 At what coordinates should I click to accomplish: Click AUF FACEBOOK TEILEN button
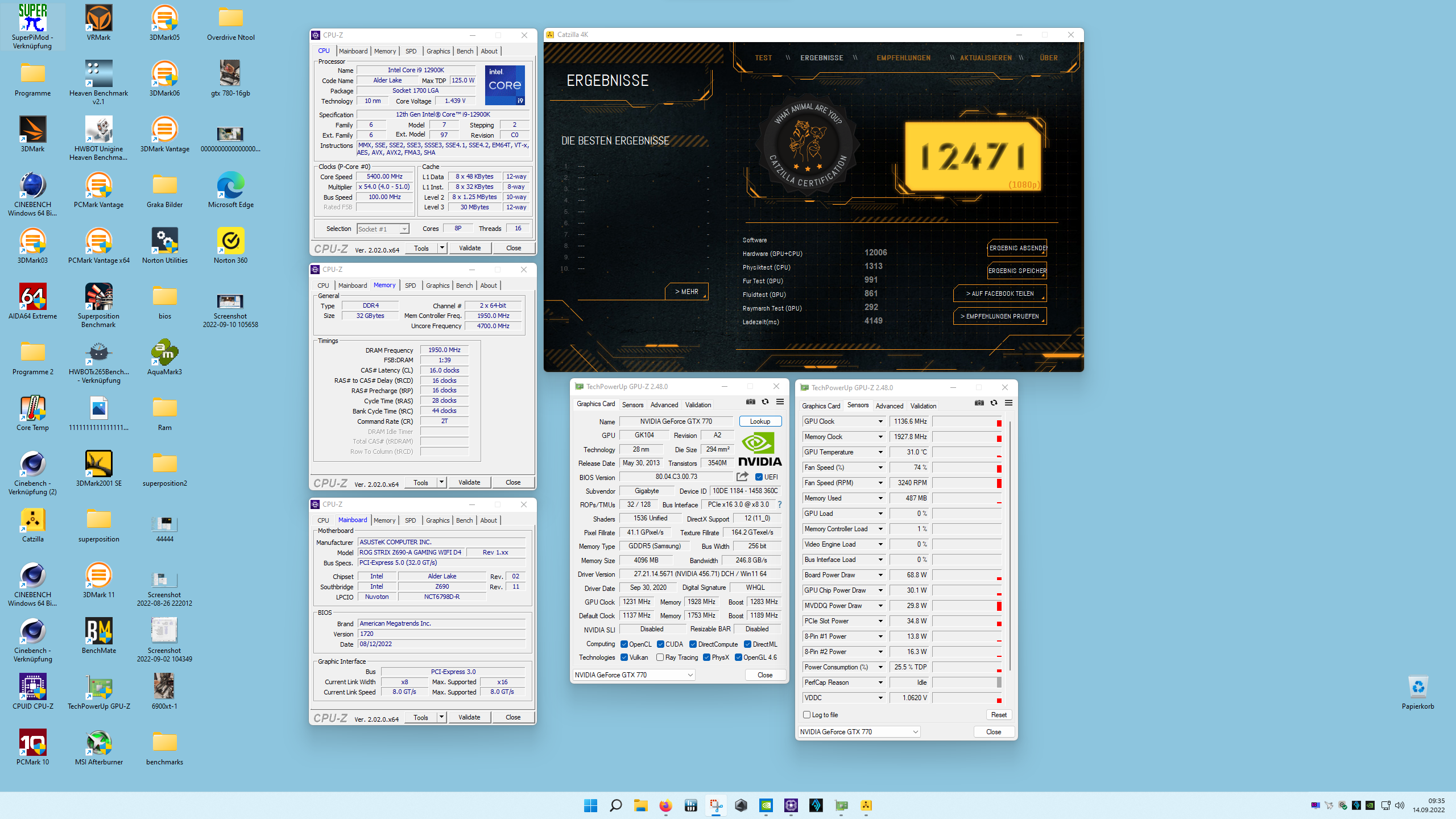coord(1000,293)
